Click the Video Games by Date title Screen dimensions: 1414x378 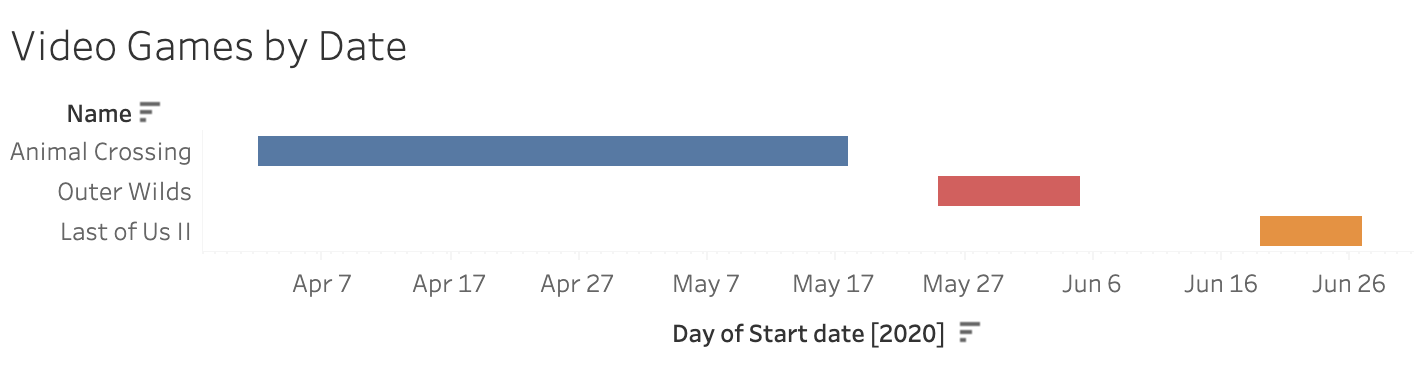pyautogui.click(x=209, y=47)
